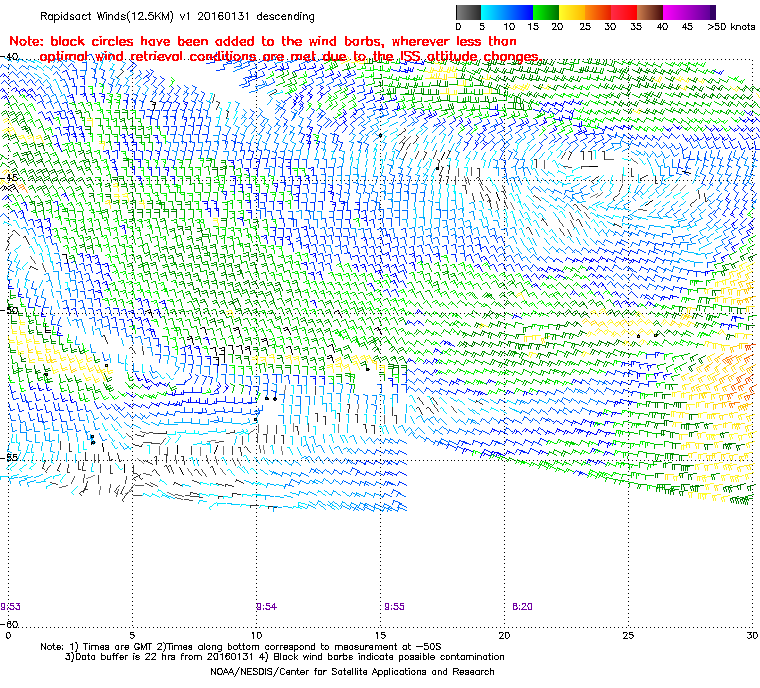Click the green 15-20 knots legend segment
This screenshot has height=688, width=760.
pos(546,12)
